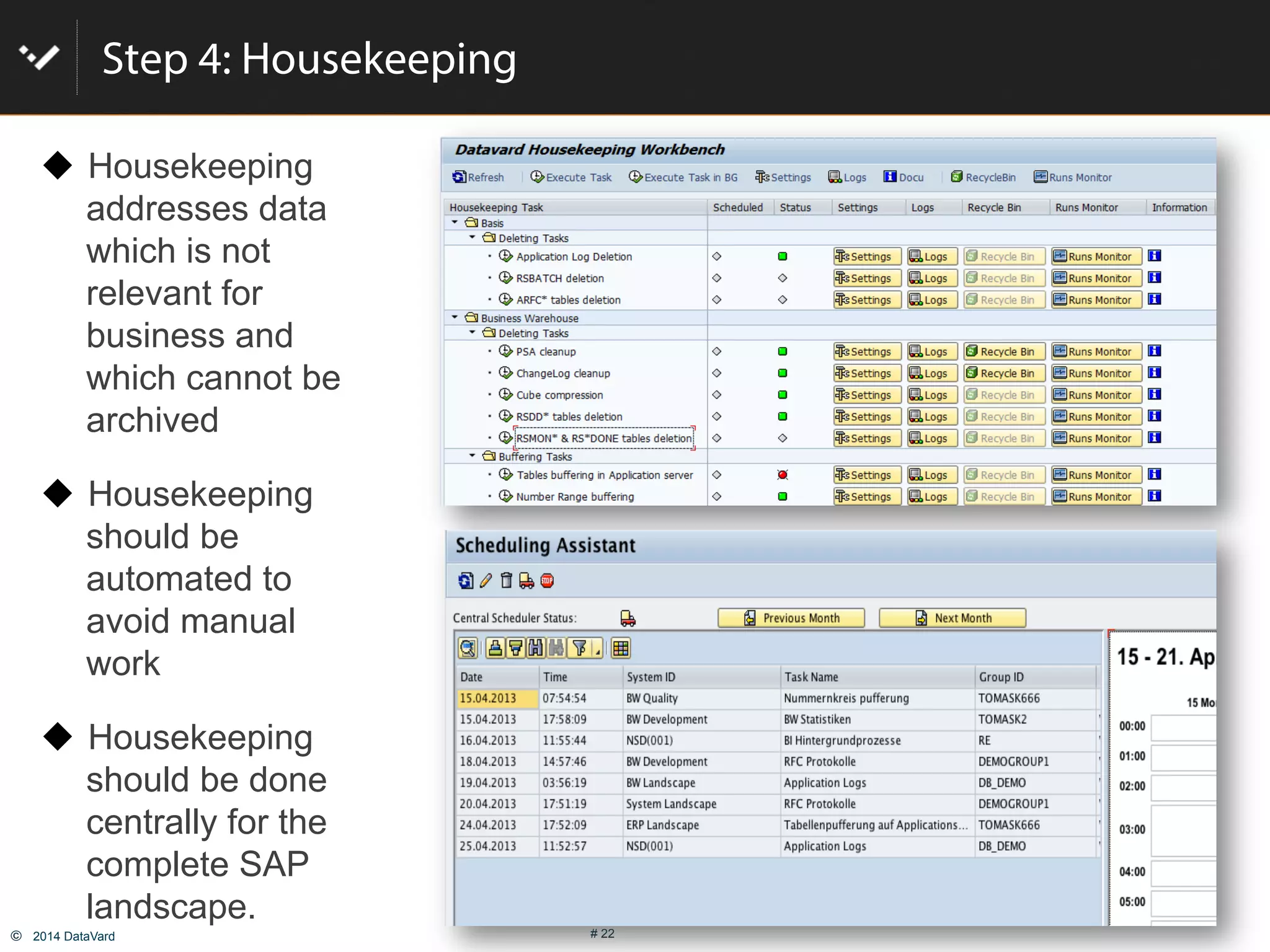Collapse the Business Warehouse tree node
The width and height of the screenshot is (1270, 952).
[455, 317]
